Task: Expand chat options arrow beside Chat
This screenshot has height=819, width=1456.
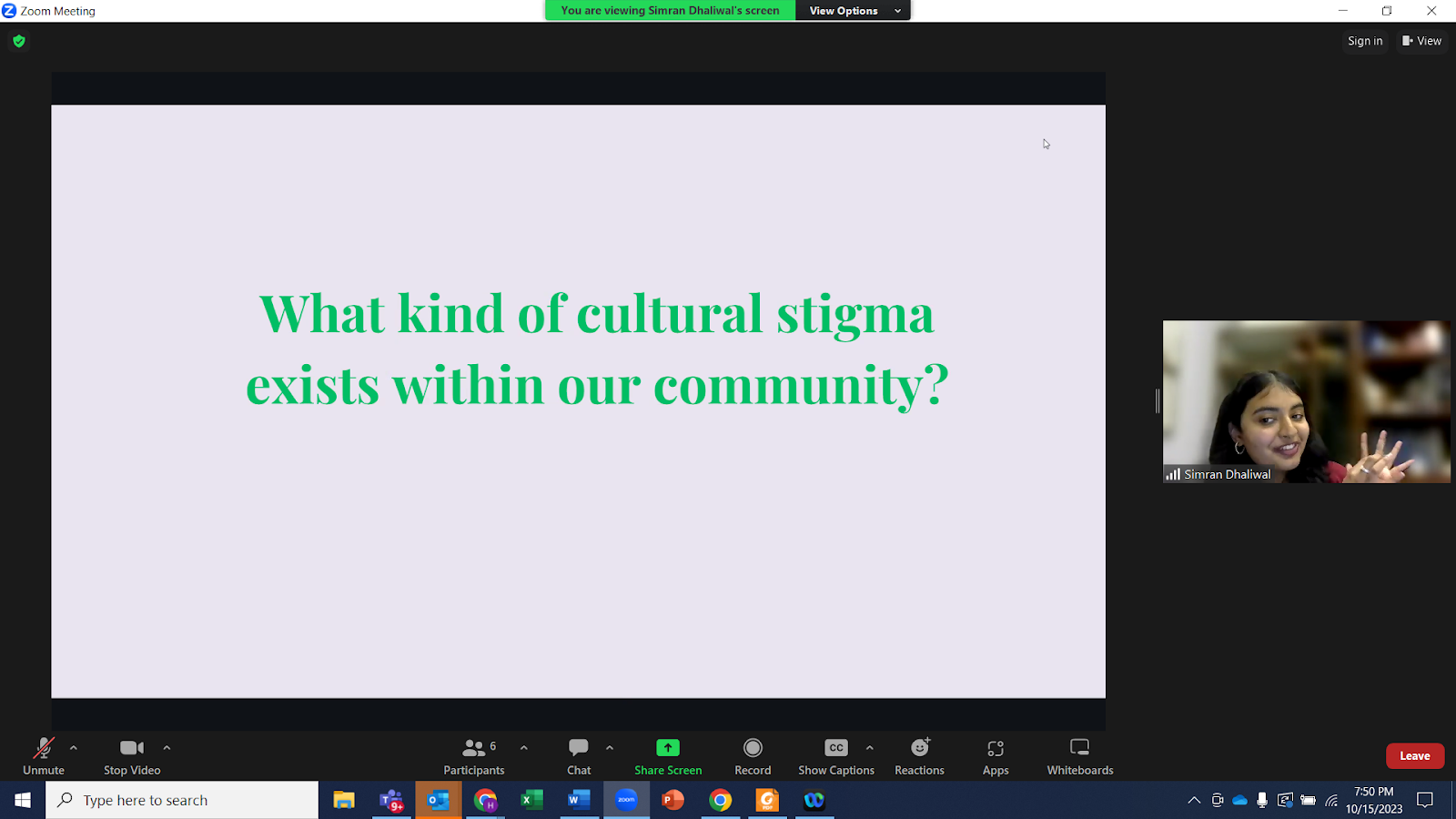Action: [x=610, y=748]
